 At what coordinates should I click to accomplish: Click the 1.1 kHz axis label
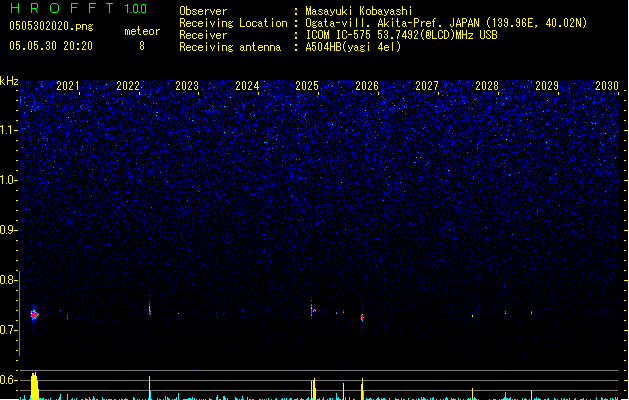click(8, 130)
